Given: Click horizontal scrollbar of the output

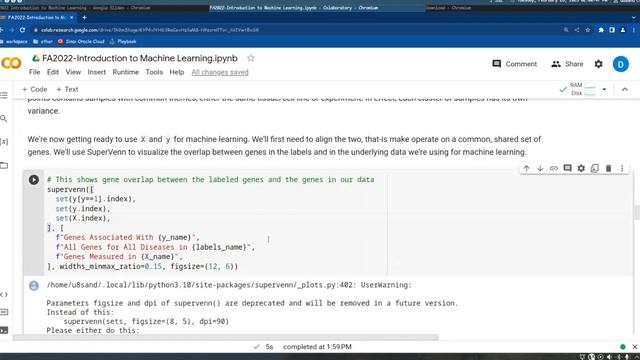Looking at the screenshot, I should [225, 338].
